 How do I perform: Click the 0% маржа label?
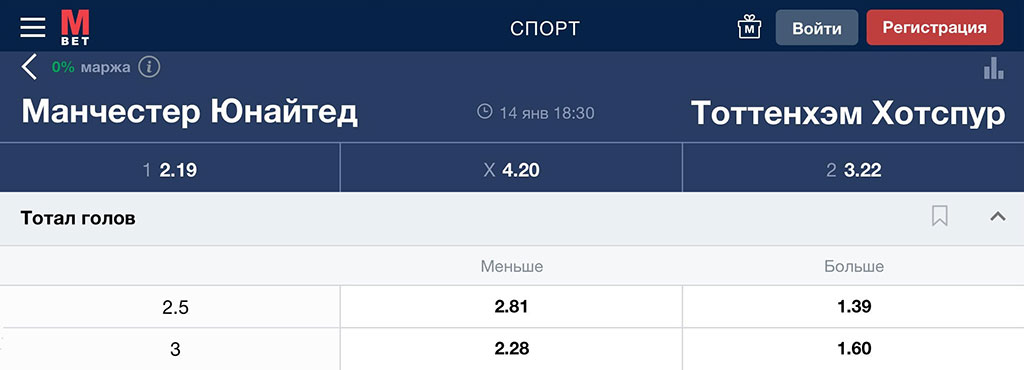coord(91,67)
